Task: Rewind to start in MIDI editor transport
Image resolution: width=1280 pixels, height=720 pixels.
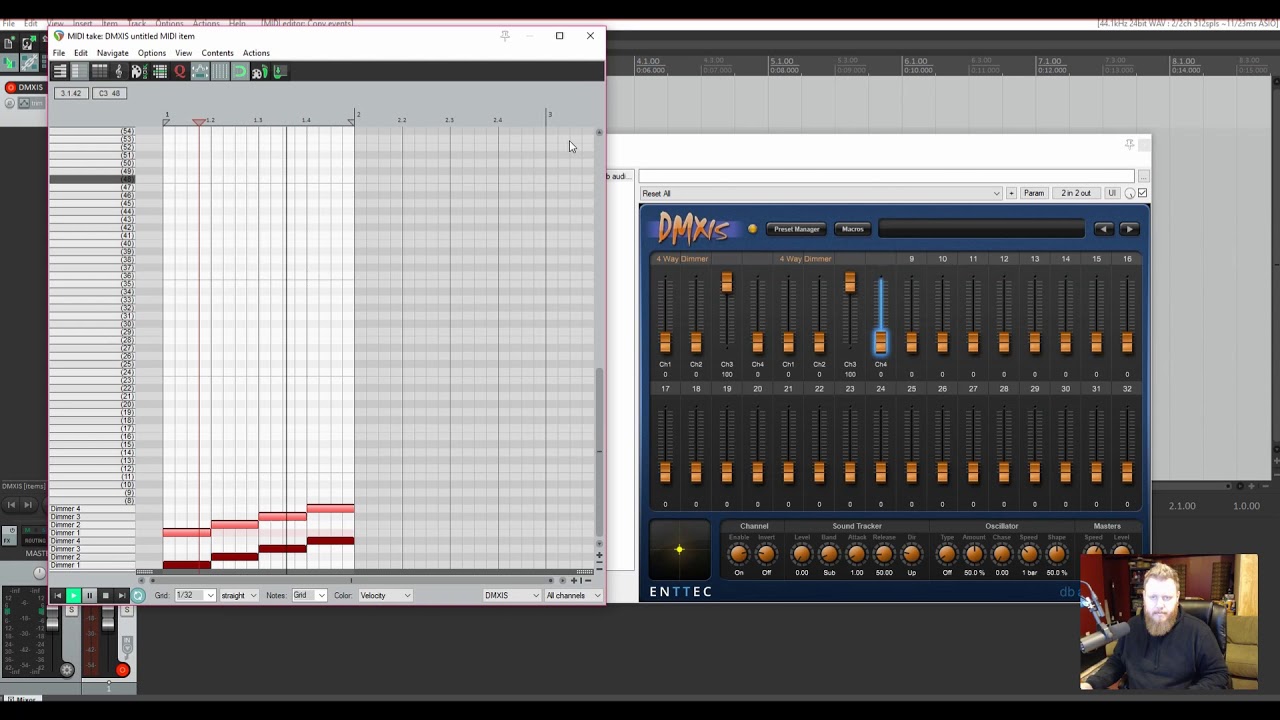Action: click(57, 595)
